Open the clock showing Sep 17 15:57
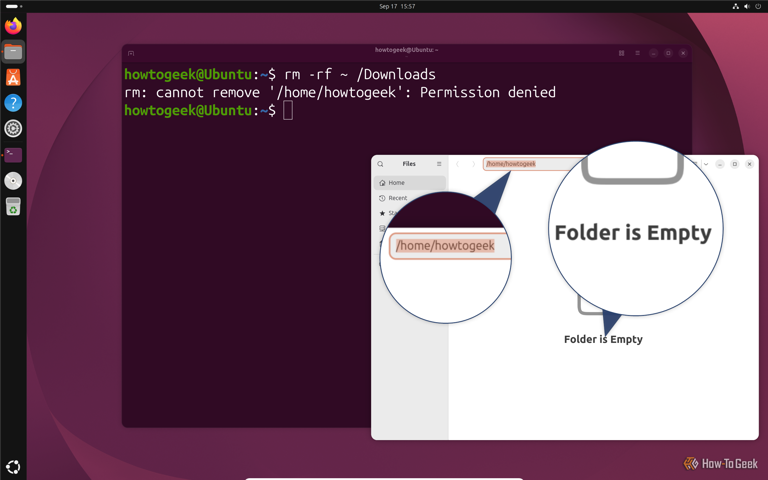 [x=397, y=6]
